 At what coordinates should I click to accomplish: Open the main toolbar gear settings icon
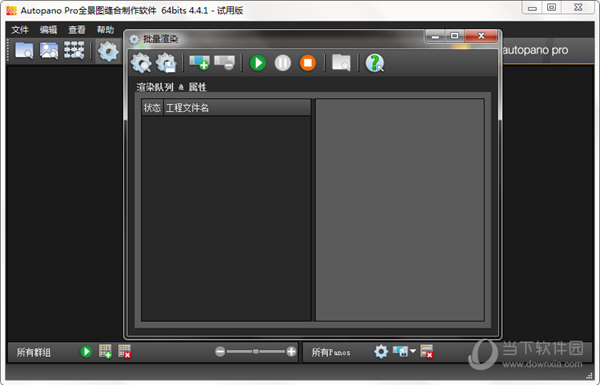[x=108, y=51]
